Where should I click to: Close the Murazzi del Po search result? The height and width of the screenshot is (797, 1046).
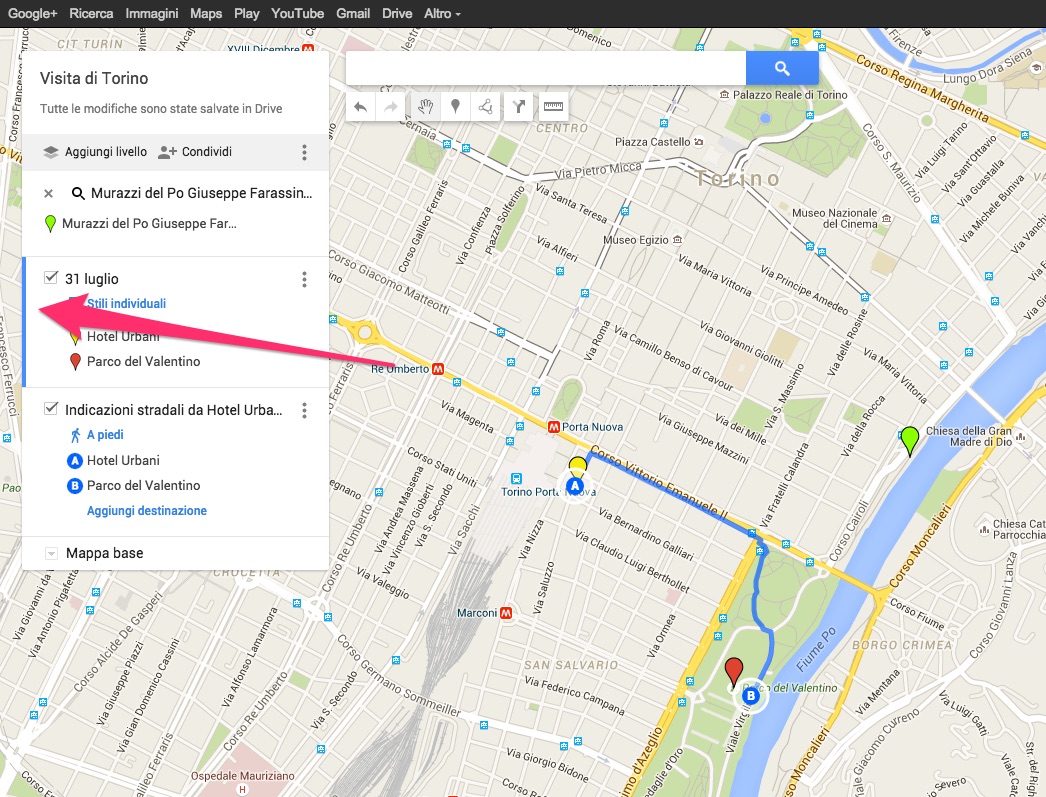pos(48,193)
